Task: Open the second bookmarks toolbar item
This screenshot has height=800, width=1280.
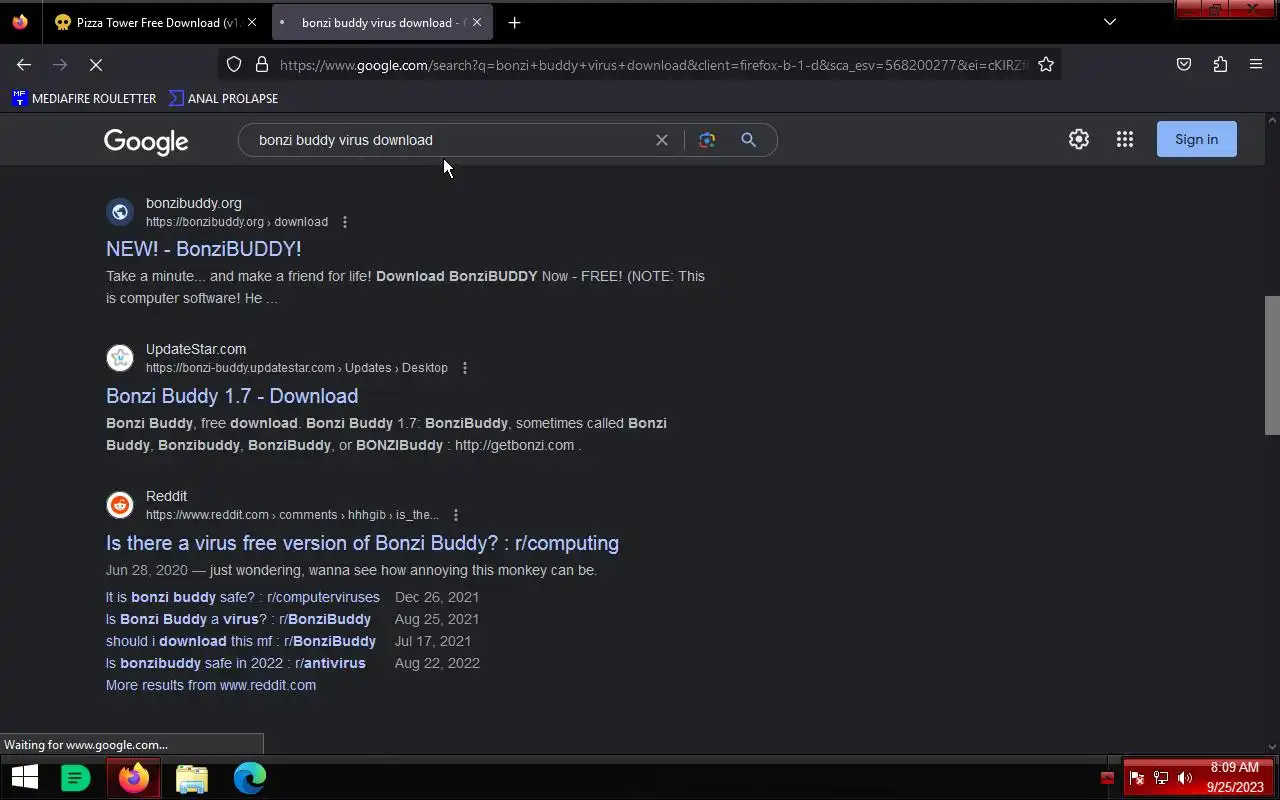Action: 224,98
